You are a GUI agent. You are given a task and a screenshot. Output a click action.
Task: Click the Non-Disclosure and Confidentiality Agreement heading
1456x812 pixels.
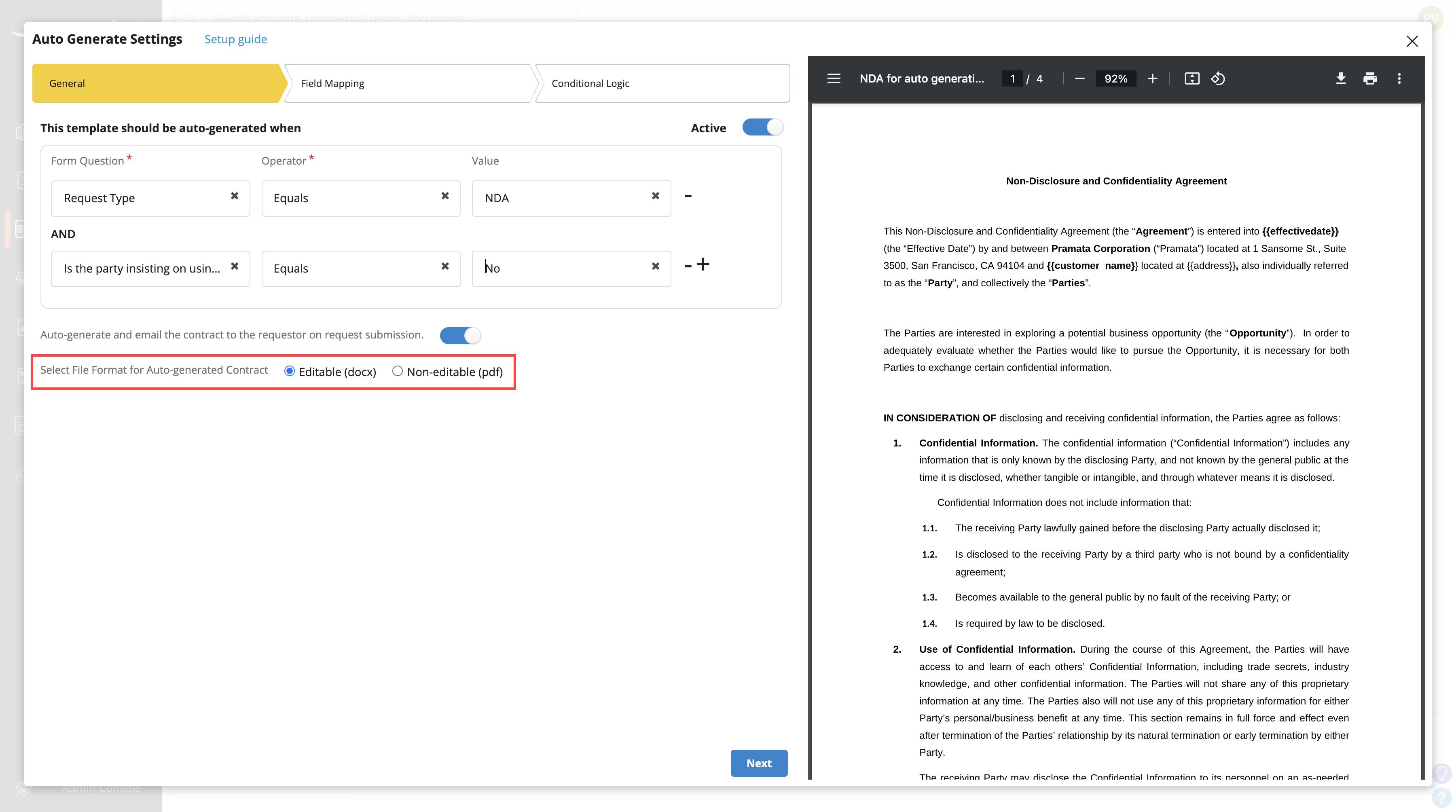click(1116, 181)
